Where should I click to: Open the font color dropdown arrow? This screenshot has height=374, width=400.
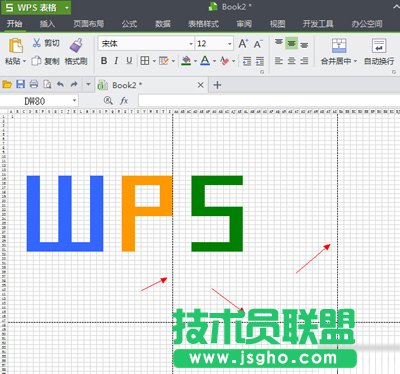(214, 61)
